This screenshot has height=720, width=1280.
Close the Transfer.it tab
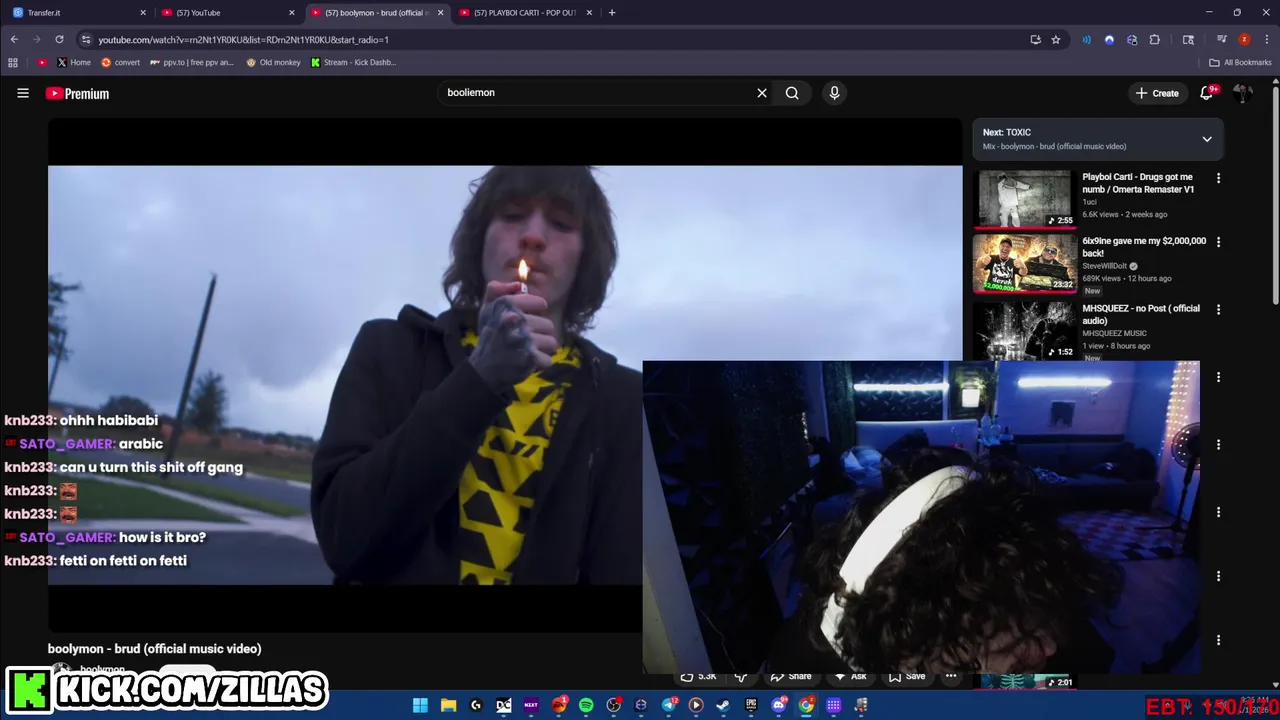143,13
